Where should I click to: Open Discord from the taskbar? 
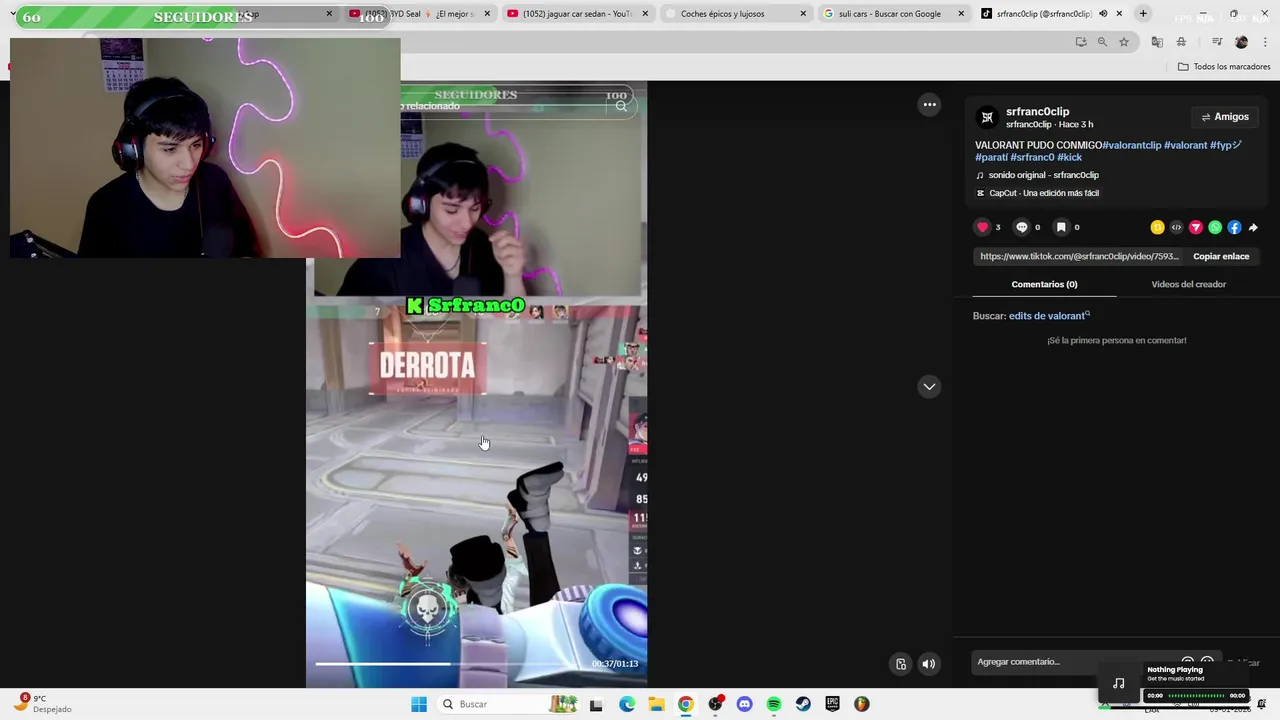744,704
